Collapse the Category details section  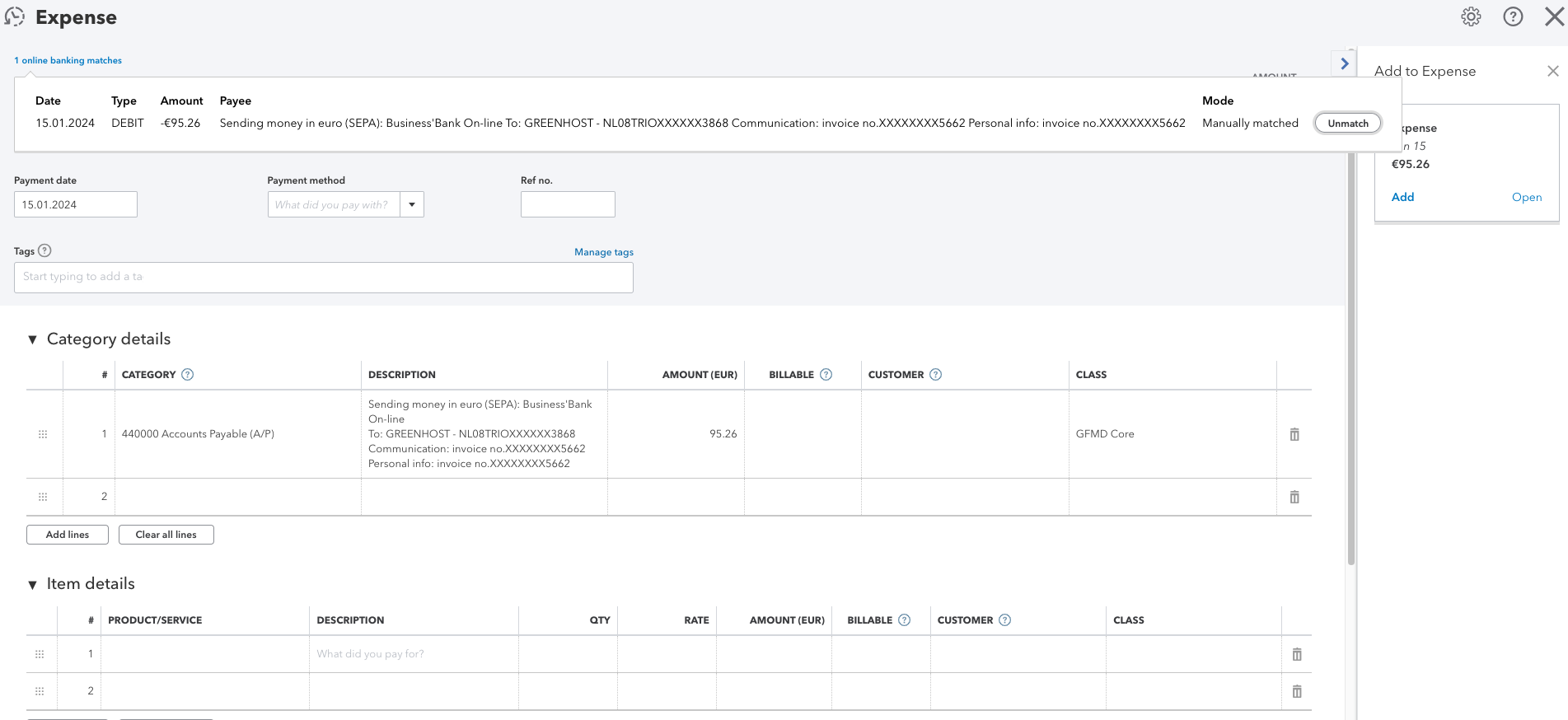pos(33,339)
